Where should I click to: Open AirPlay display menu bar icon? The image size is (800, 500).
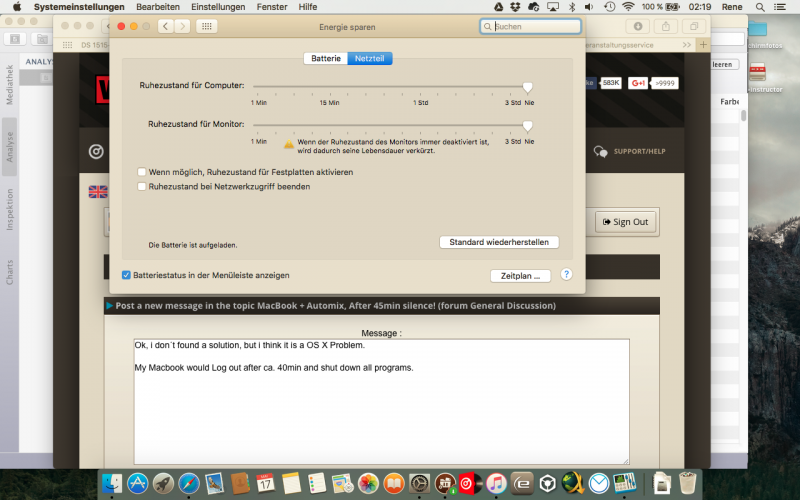click(x=553, y=7)
